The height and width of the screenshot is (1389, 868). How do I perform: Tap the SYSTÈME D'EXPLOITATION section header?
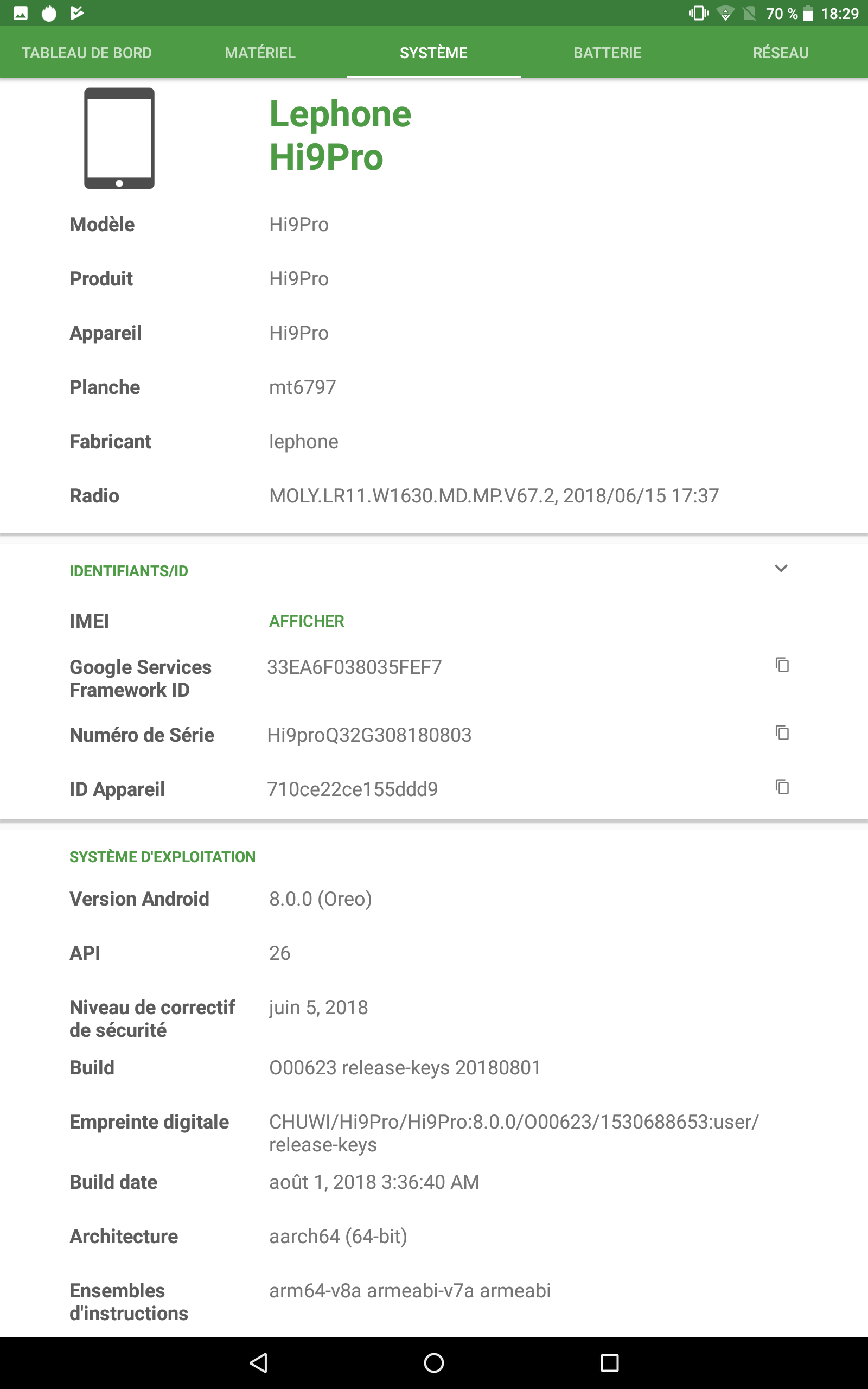162,857
